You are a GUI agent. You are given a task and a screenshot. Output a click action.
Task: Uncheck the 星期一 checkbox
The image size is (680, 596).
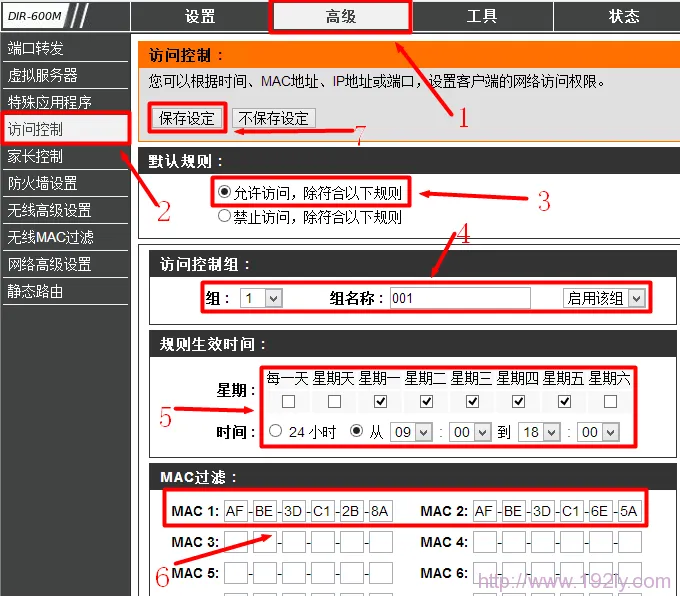click(380, 401)
